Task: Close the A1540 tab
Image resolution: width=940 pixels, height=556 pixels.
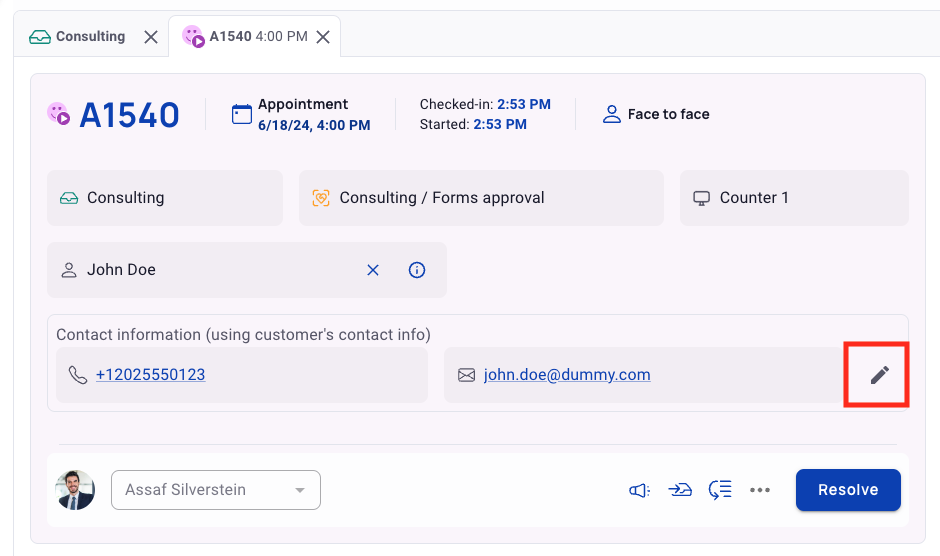Action: (323, 37)
